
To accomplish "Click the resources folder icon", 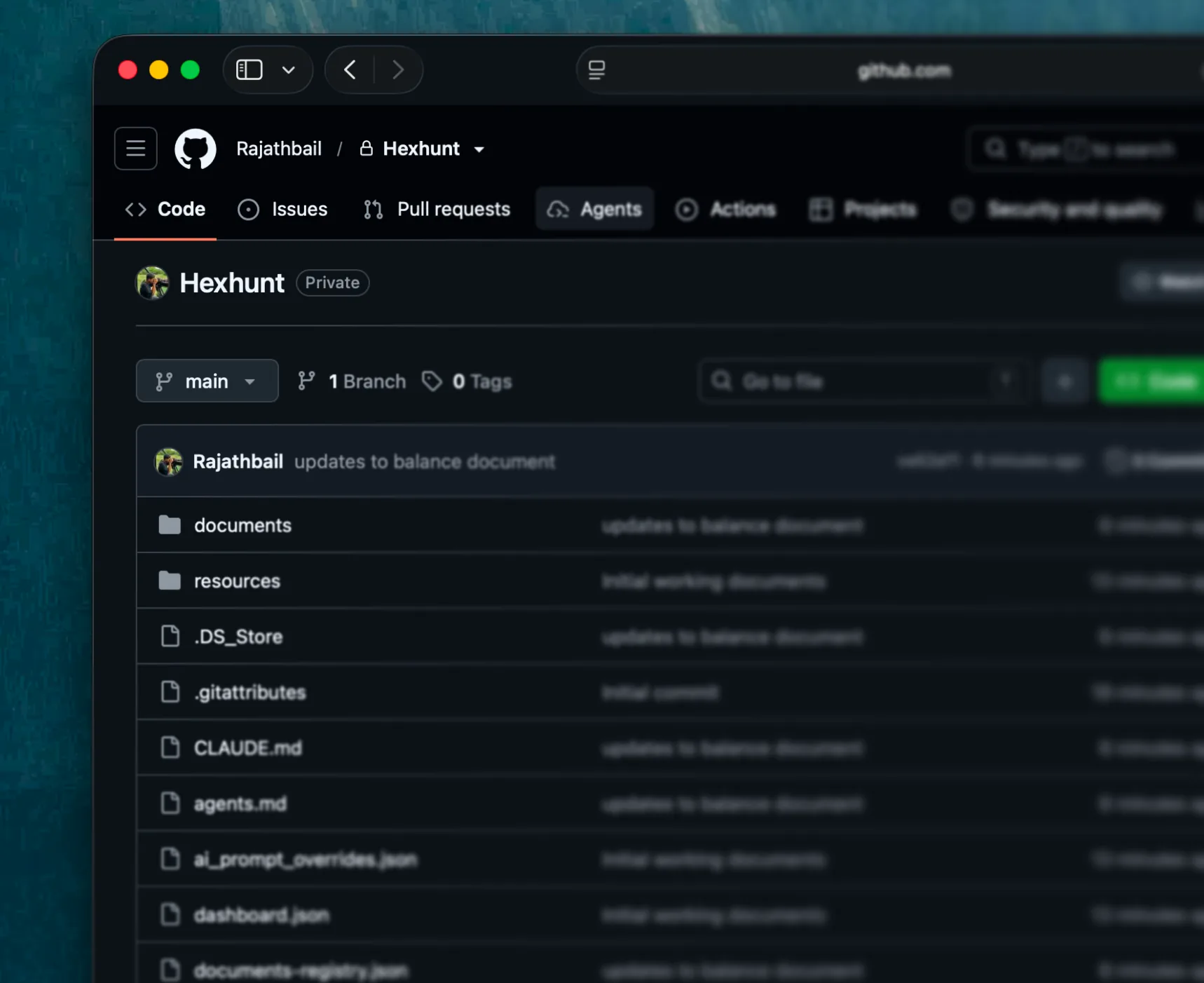I will pos(170,581).
